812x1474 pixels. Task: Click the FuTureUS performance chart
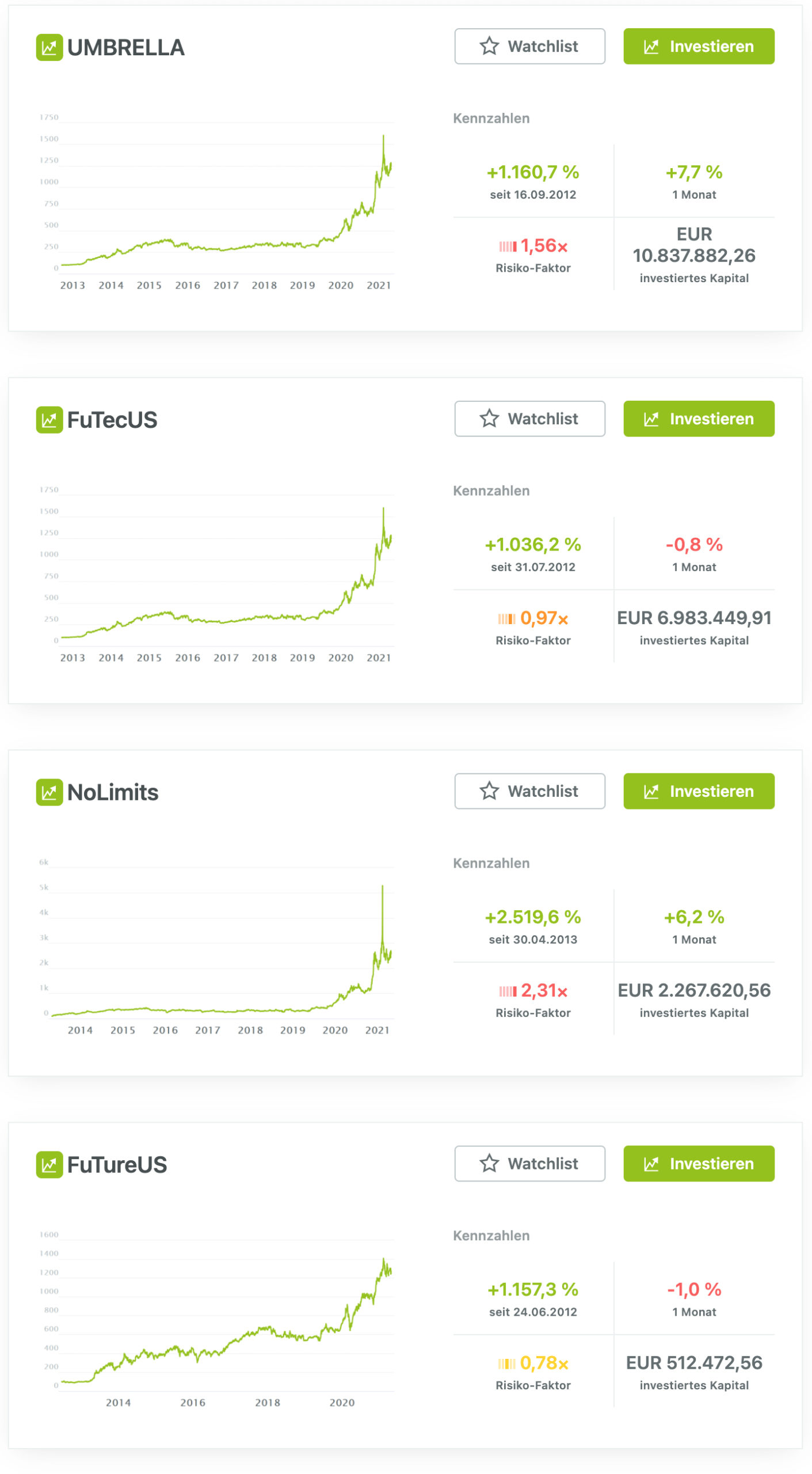224,1319
